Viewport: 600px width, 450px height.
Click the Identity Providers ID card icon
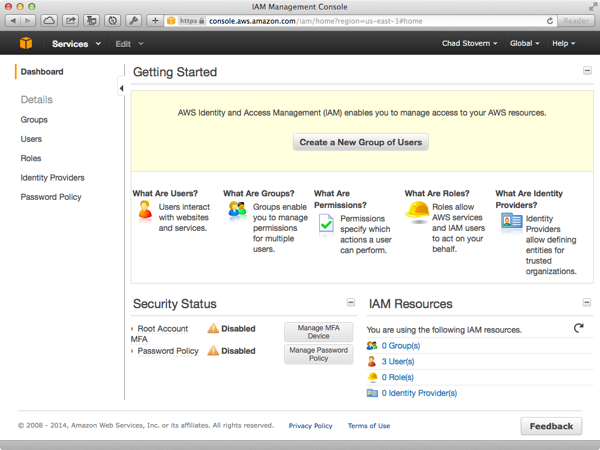[512, 222]
